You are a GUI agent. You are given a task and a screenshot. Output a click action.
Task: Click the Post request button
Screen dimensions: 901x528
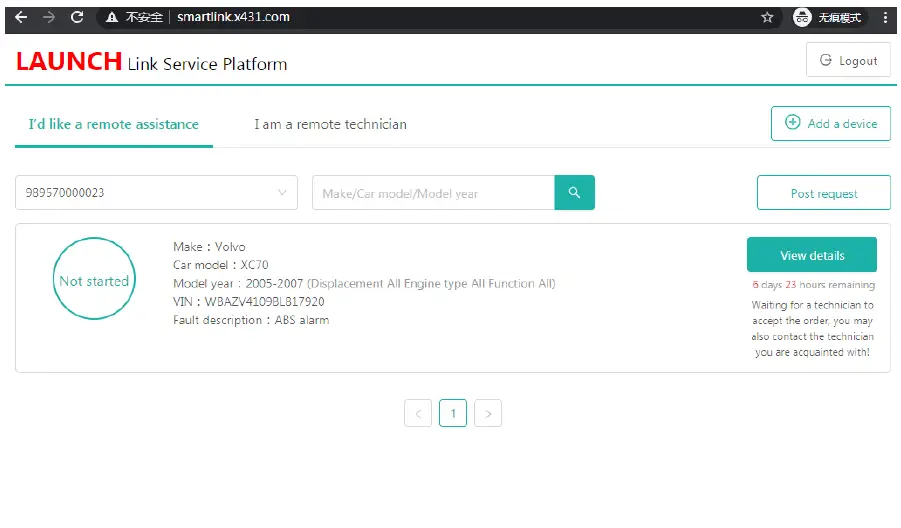(824, 192)
